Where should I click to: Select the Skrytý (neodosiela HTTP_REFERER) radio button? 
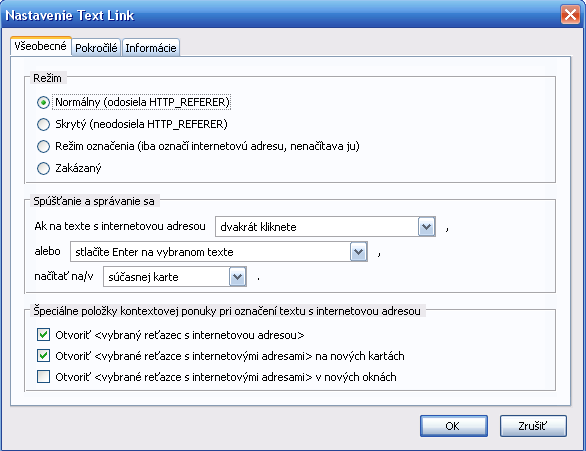click(43, 124)
